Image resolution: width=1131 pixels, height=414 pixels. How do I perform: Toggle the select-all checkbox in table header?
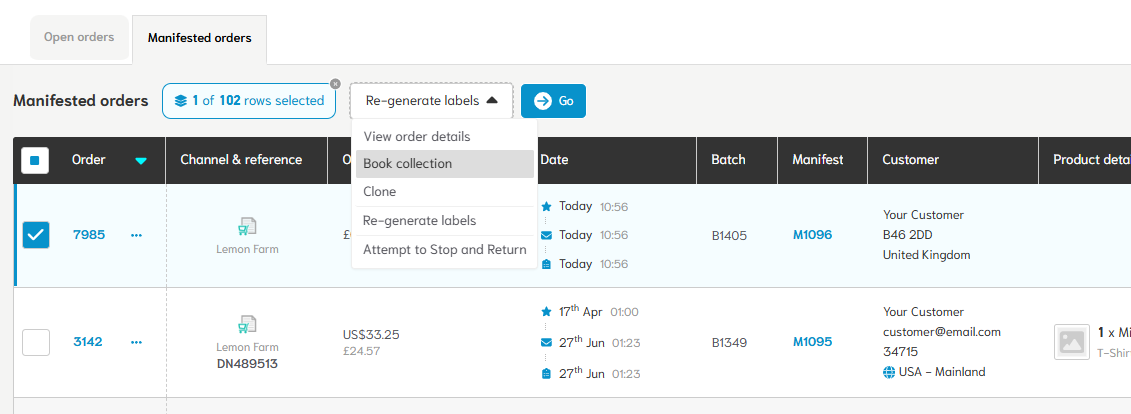click(35, 160)
